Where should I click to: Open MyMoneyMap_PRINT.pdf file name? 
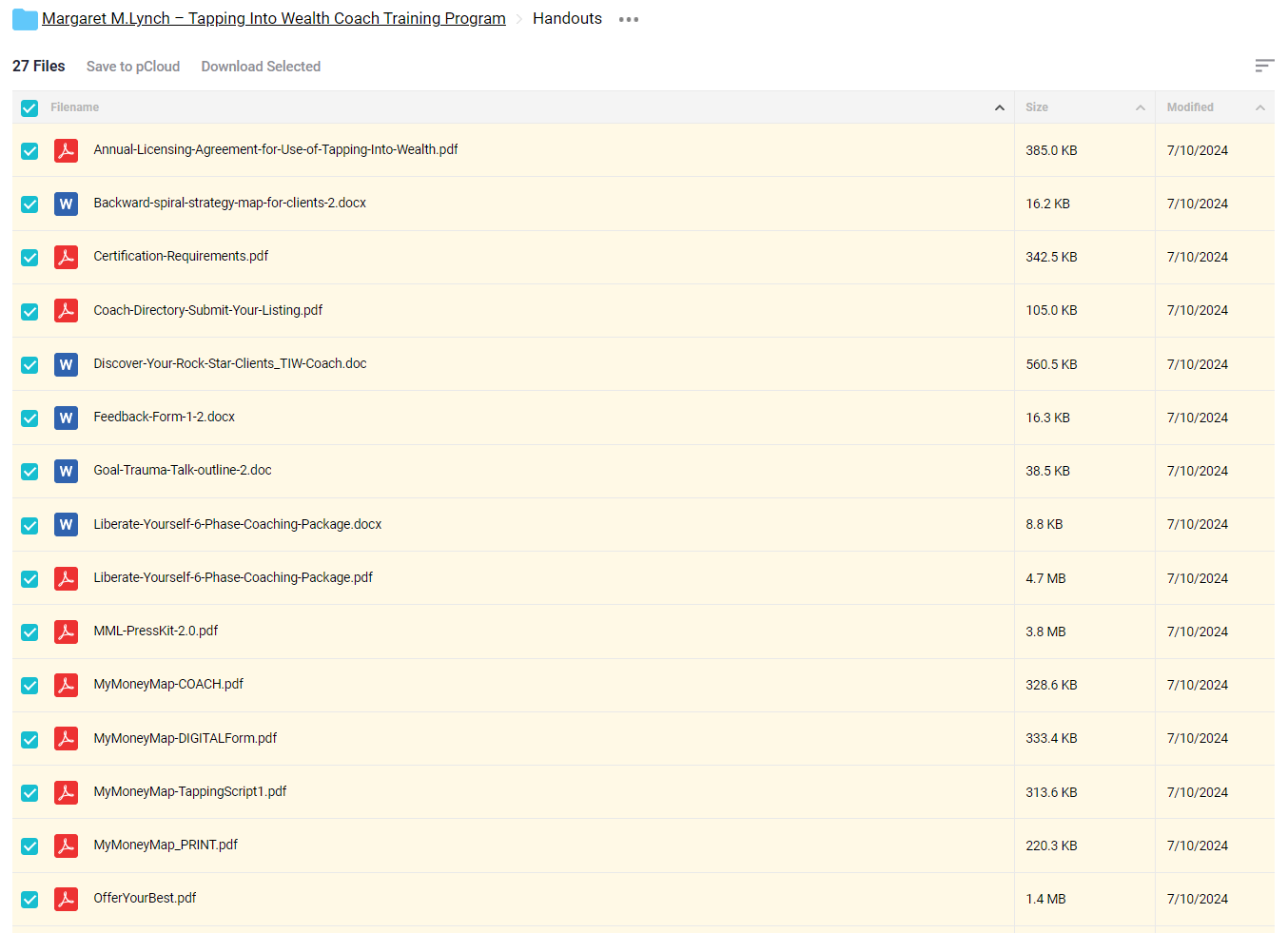click(166, 845)
